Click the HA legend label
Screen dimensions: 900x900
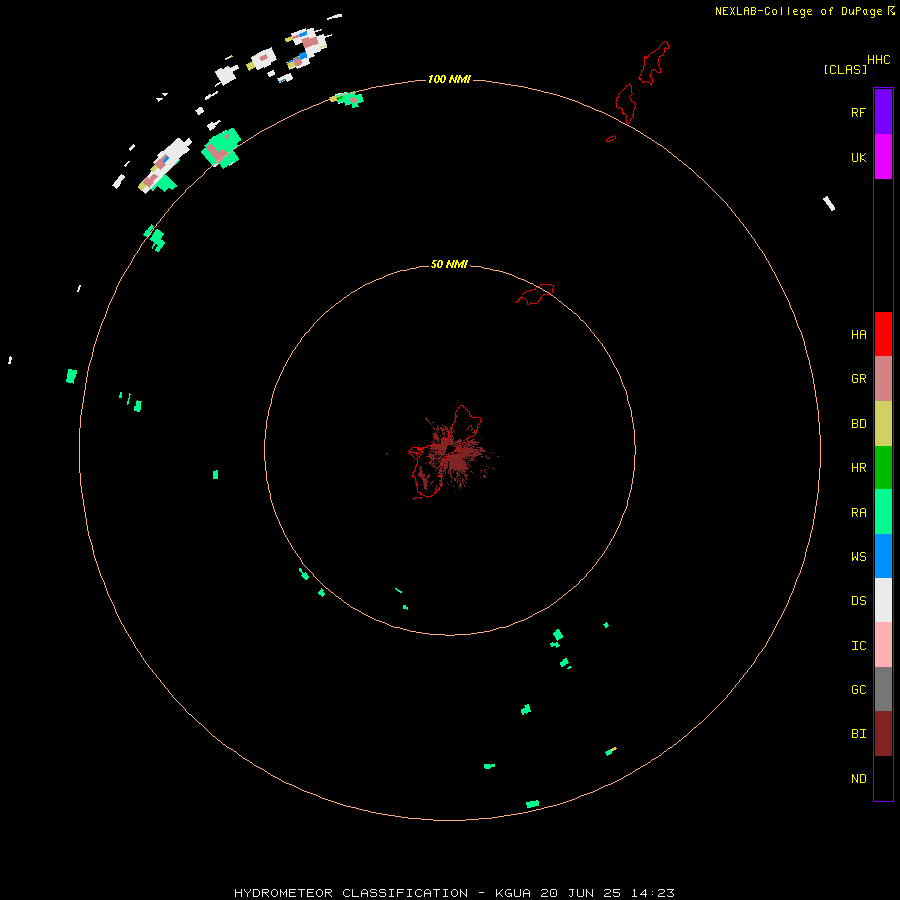(x=858, y=334)
